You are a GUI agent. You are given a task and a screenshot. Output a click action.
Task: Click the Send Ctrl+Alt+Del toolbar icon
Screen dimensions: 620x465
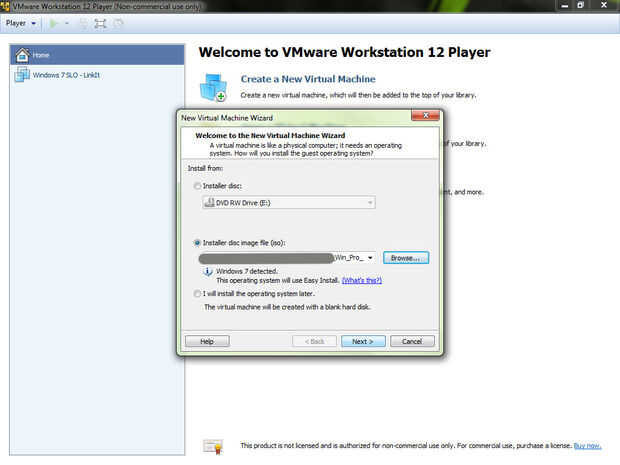tap(83, 24)
